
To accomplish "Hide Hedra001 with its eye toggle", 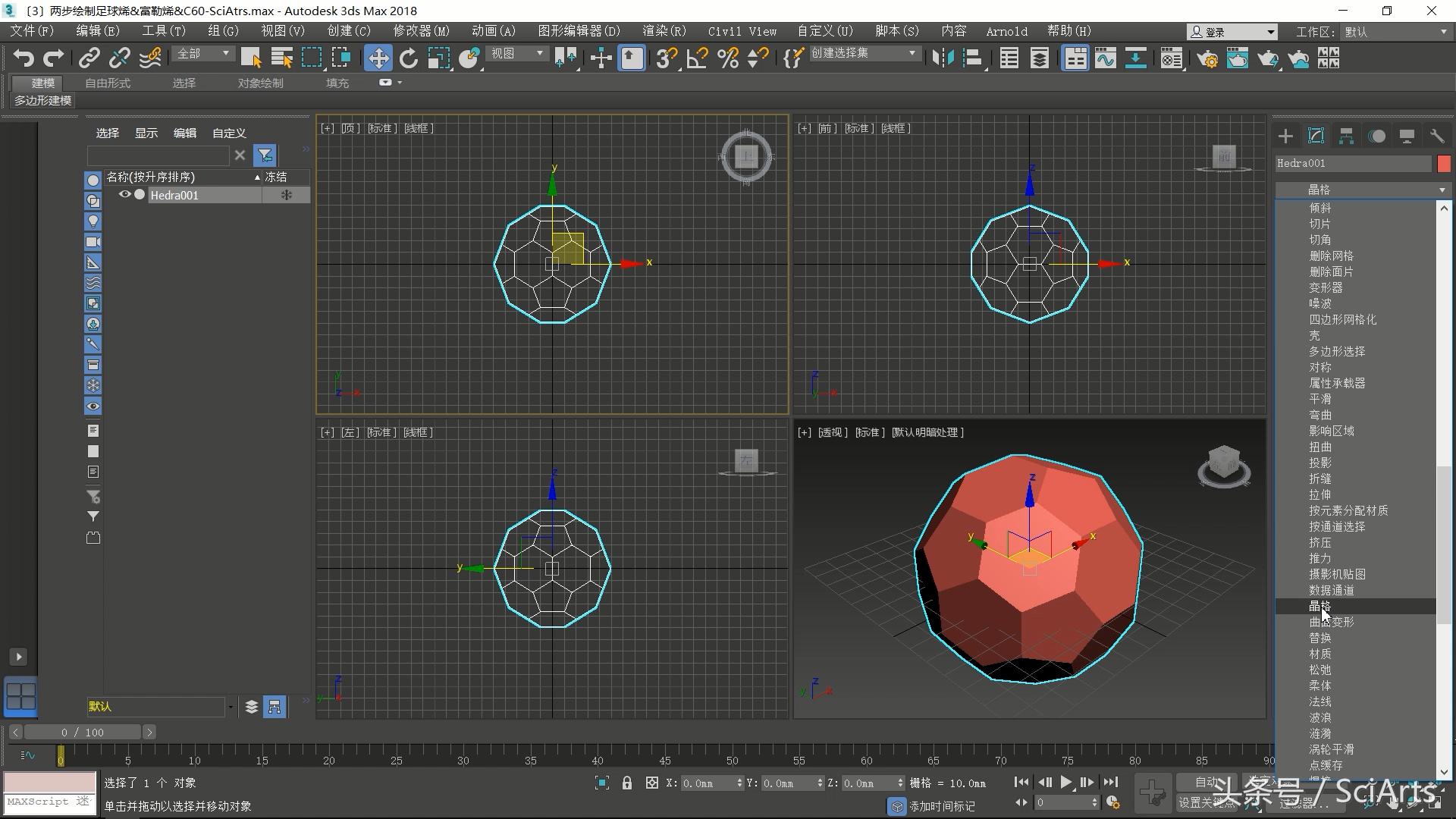I will coord(124,195).
